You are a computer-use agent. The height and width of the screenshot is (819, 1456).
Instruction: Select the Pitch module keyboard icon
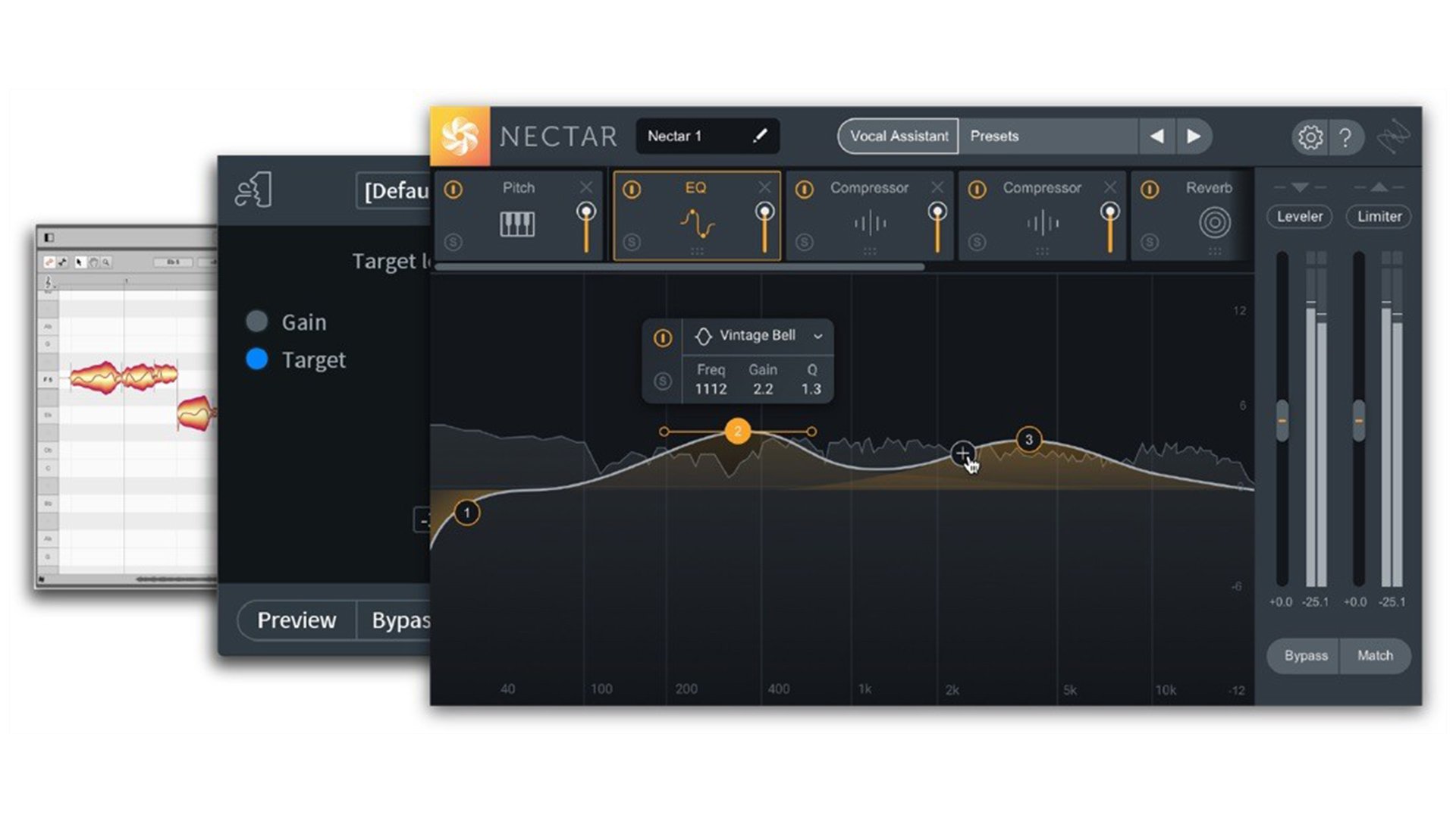[518, 224]
